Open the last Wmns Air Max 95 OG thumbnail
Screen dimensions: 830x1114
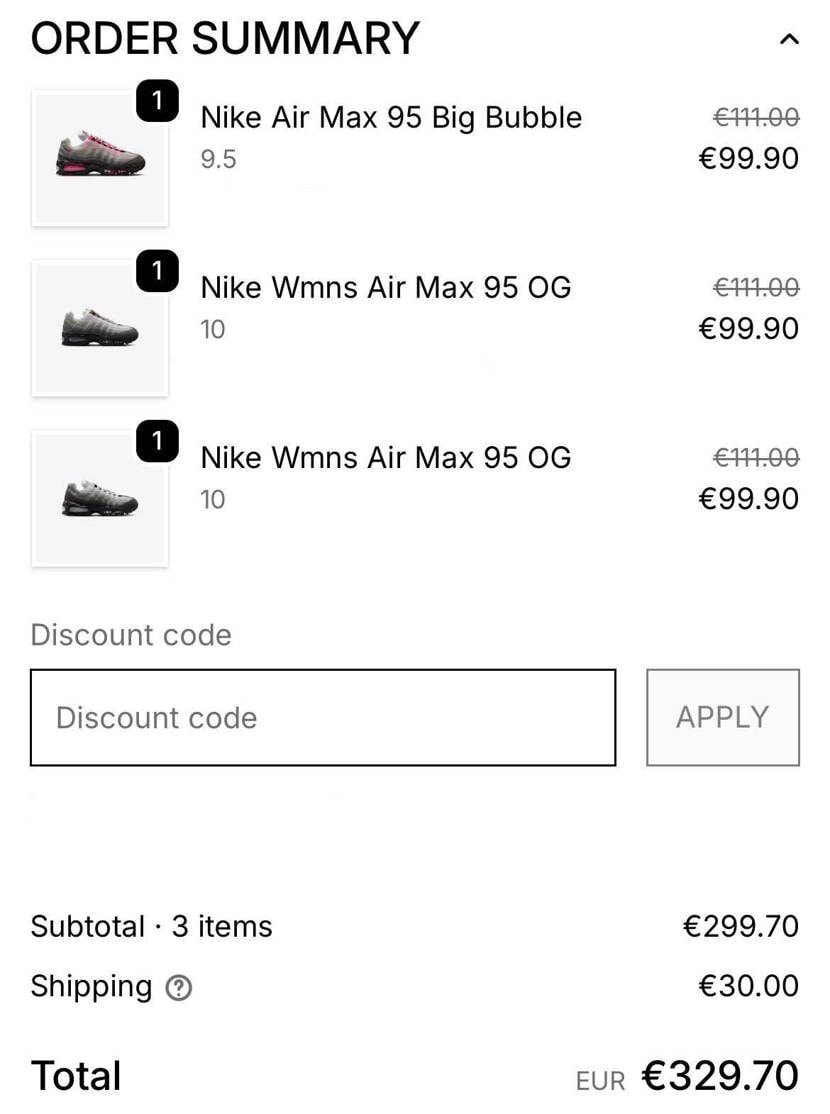pos(100,499)
